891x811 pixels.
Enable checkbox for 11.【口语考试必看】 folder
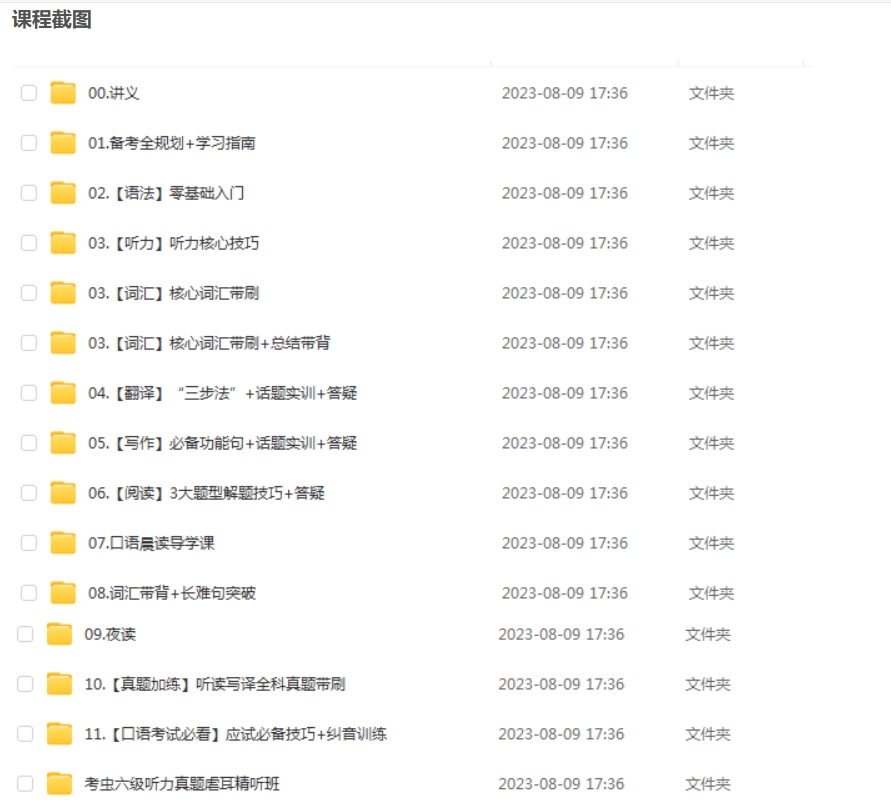pyautogui.click(x=25, y=734)
